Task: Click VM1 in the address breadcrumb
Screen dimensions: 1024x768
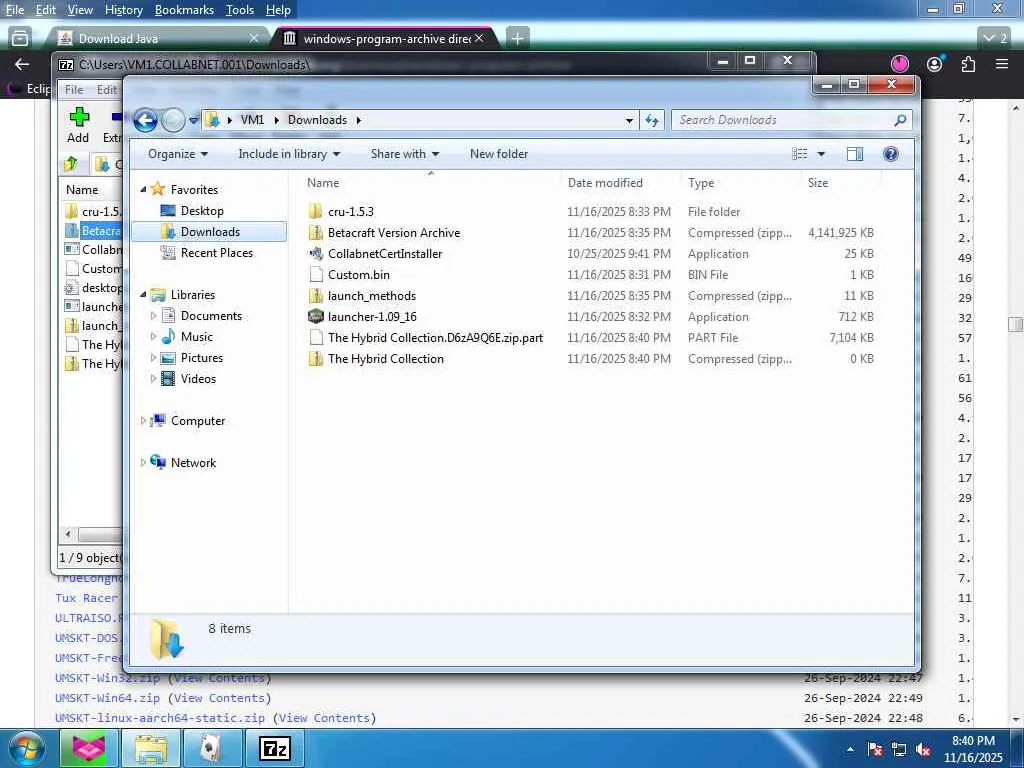Action: click(252, 120)
